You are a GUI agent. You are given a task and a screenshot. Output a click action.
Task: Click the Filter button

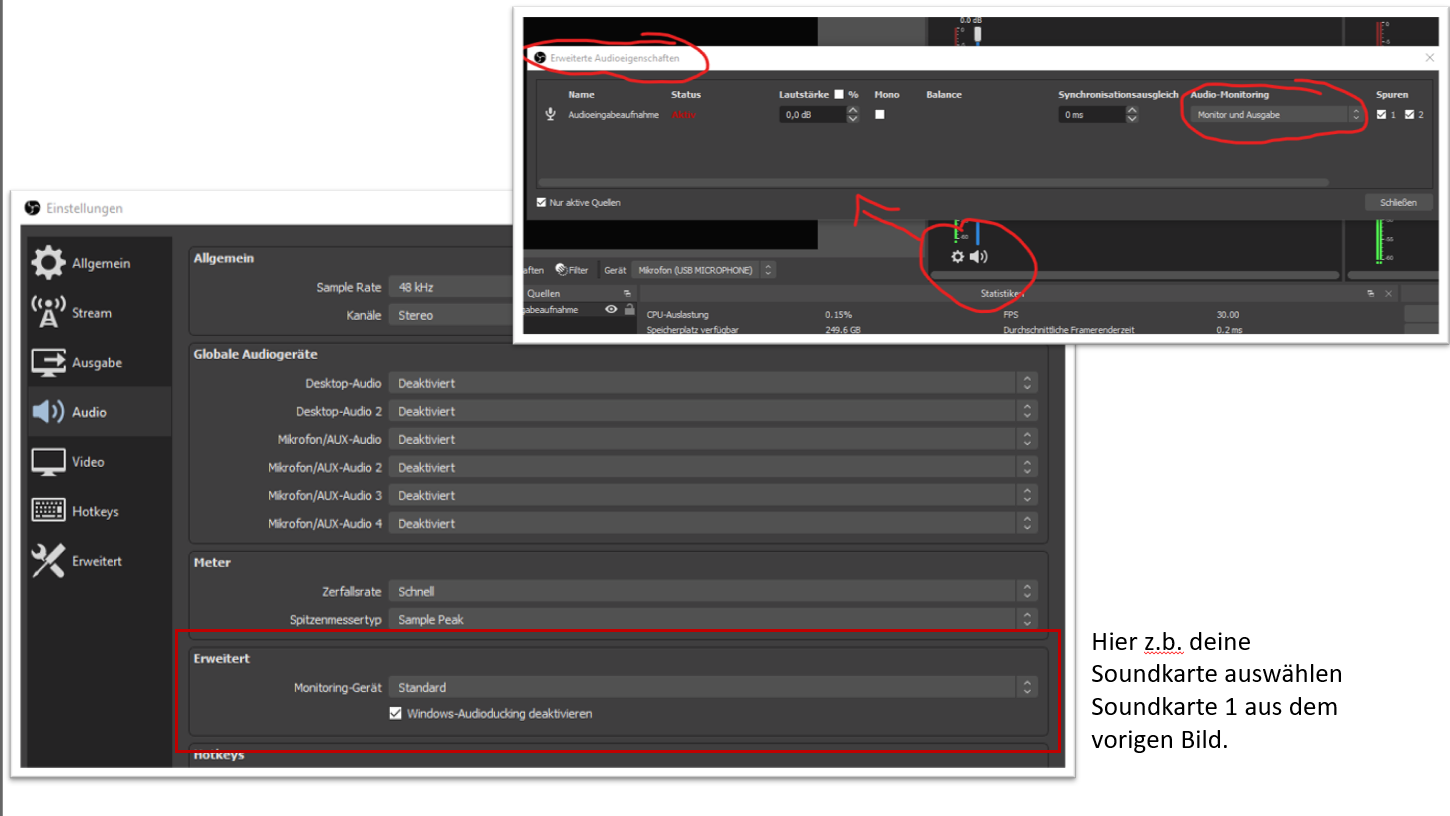(x=573, y=270)
